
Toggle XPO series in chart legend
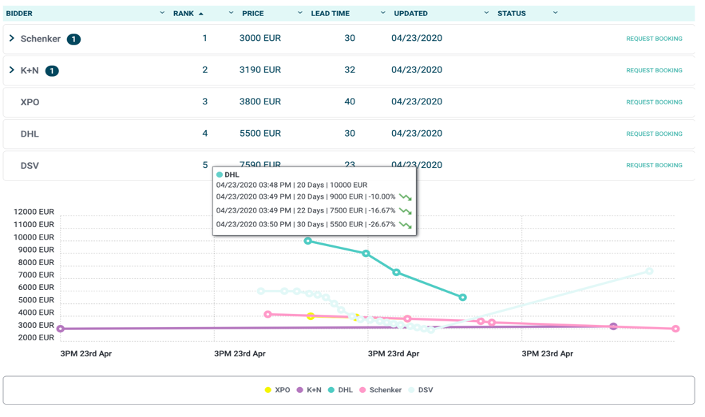[277, 390]
